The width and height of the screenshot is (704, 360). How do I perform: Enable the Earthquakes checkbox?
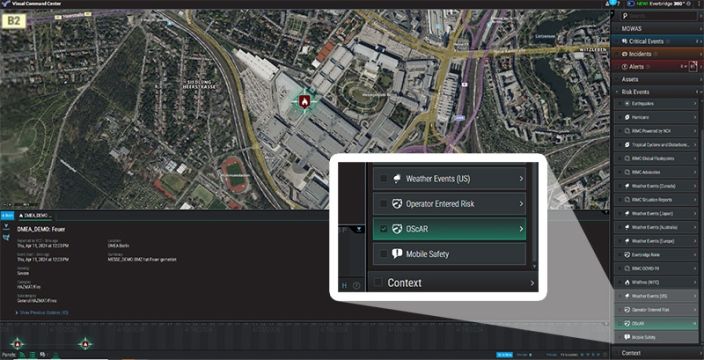coord(621,104)
